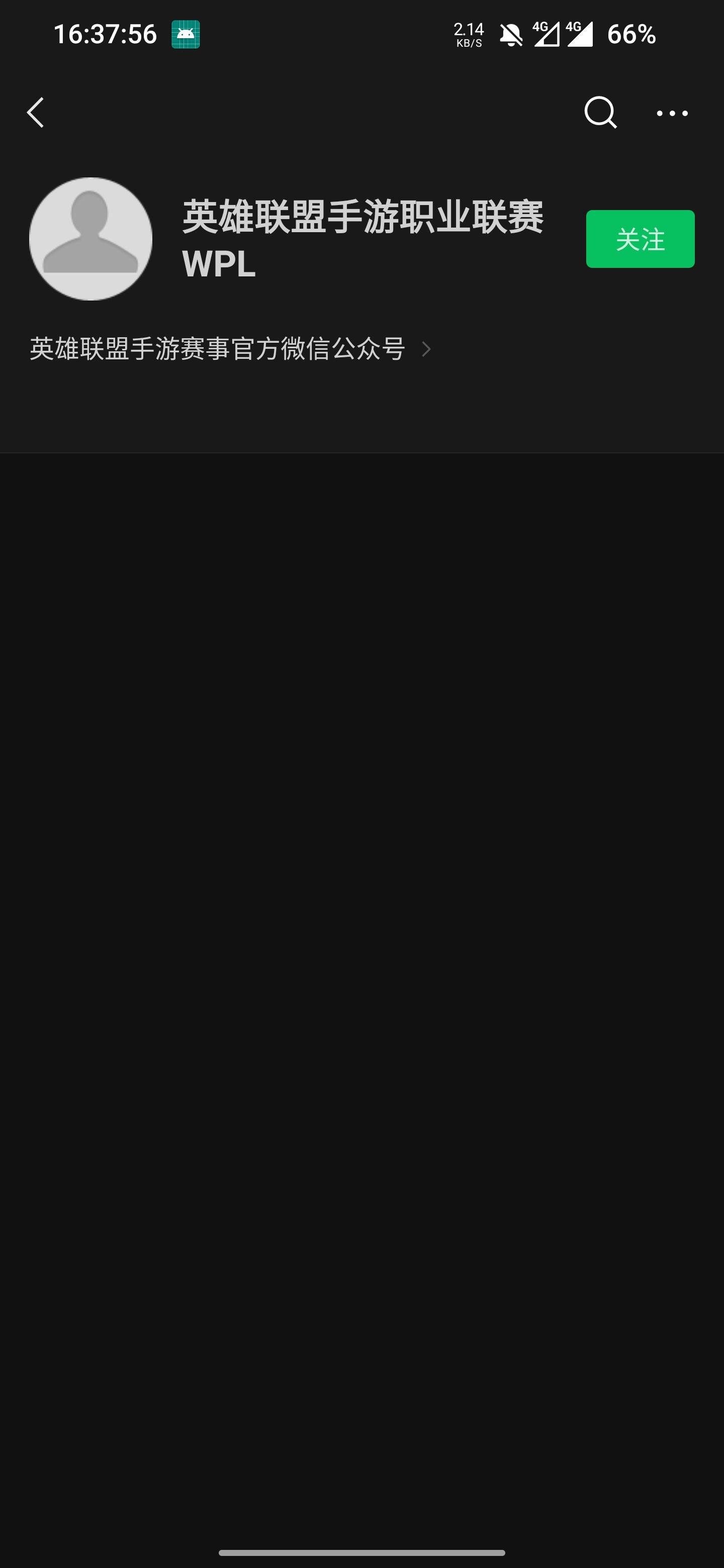Open 英雄联盟手游赛事官方微信公众号 description

coord(217,349)
